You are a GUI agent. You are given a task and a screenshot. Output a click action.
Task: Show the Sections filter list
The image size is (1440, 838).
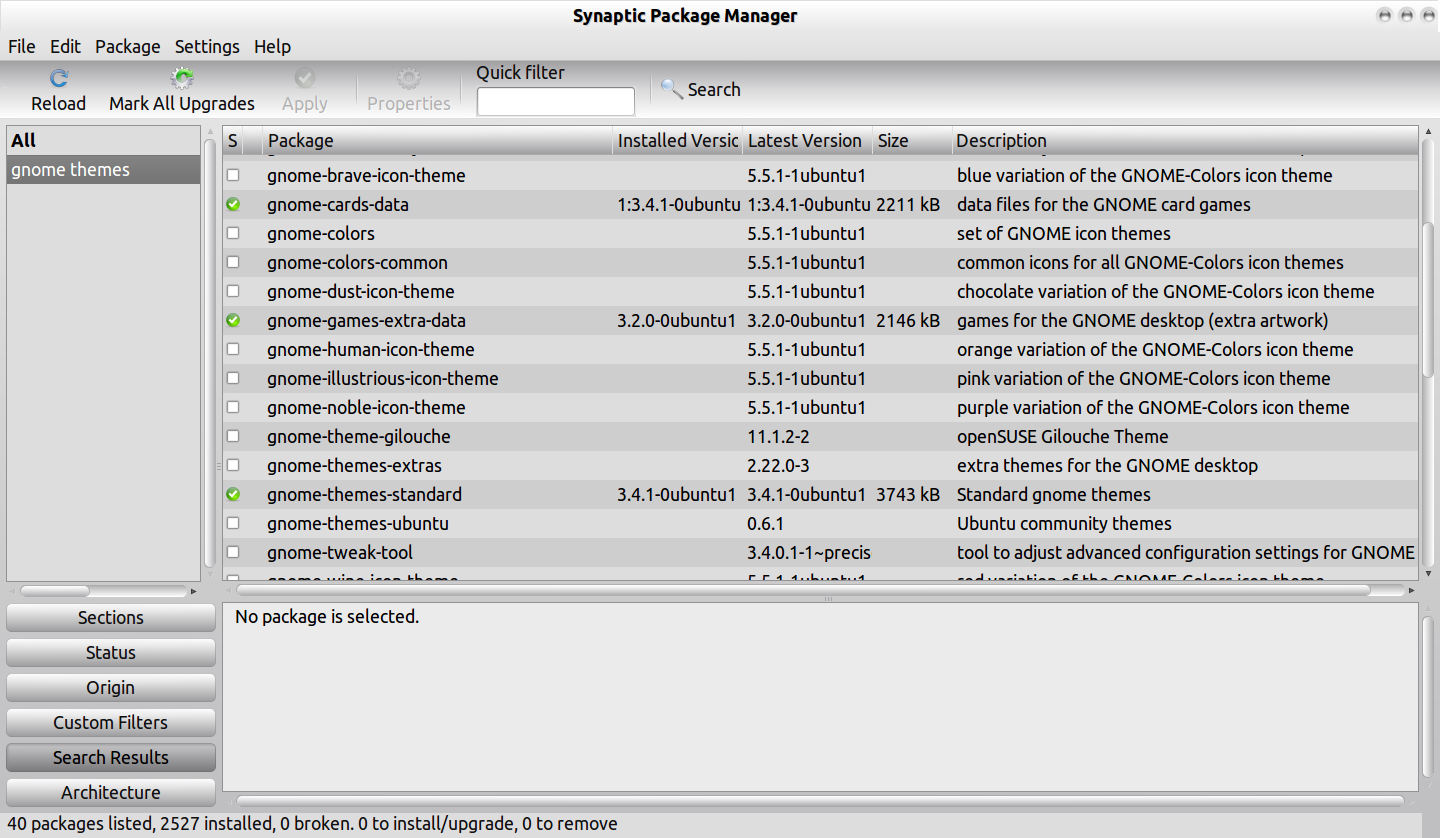tap(111, 618)
